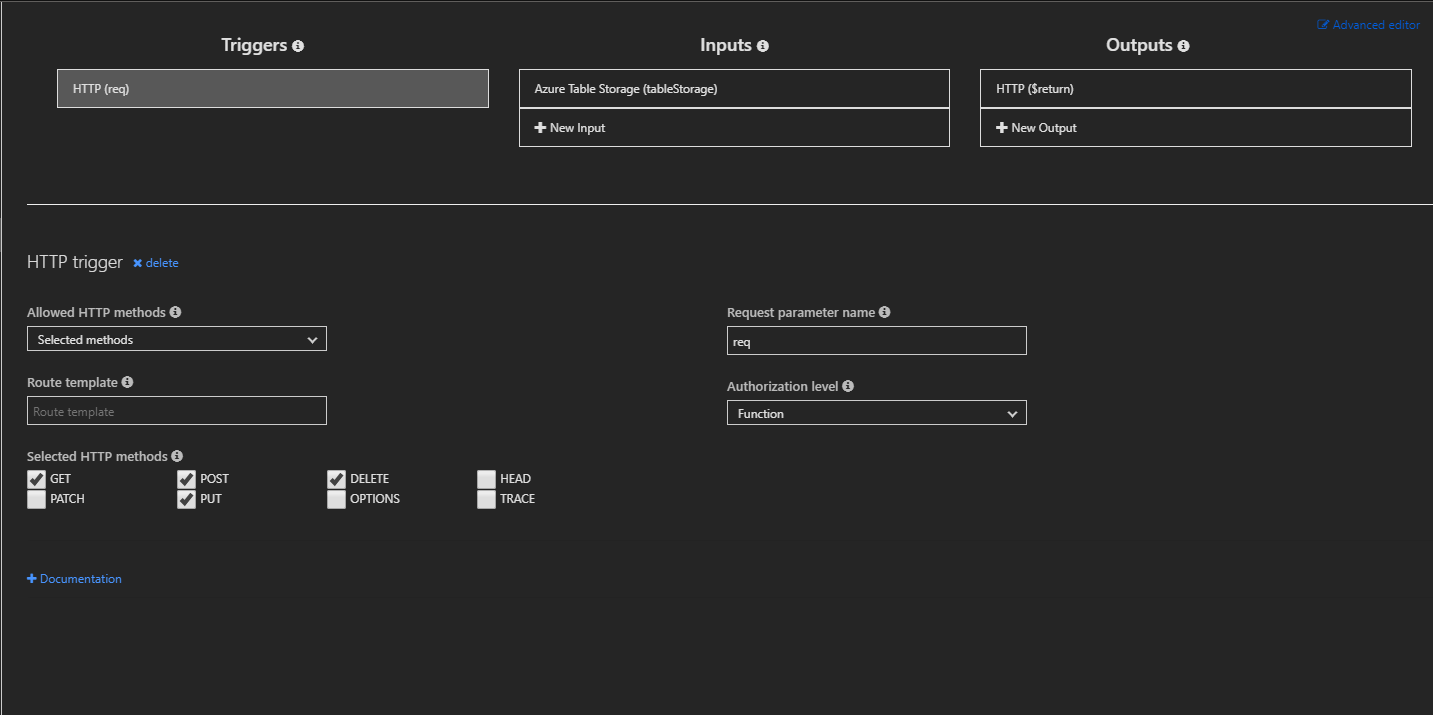Uncheck the GET method checkbox
Viewport: 1433px width, 715px height.
[37, 478]
